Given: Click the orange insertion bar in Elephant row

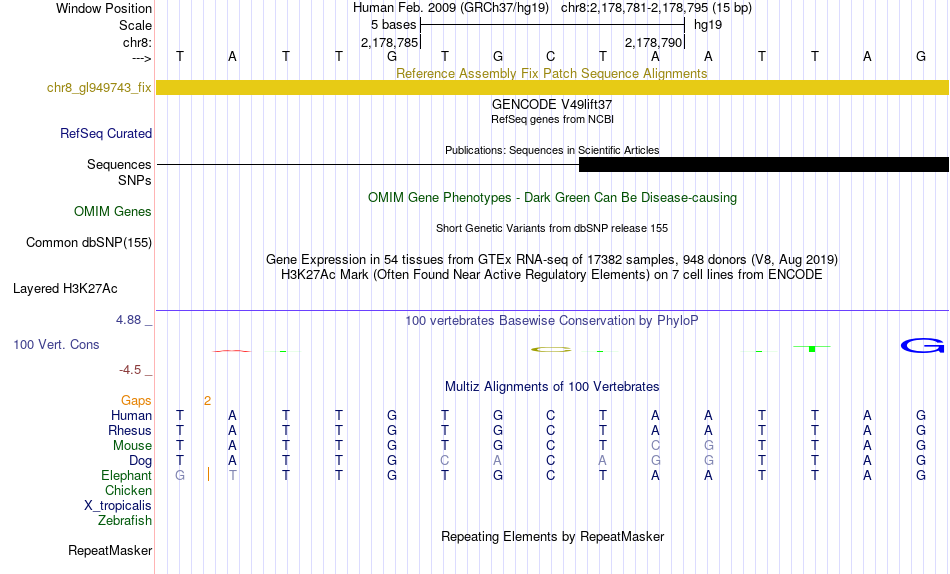Looking at the screenshot, I should 208,474.
